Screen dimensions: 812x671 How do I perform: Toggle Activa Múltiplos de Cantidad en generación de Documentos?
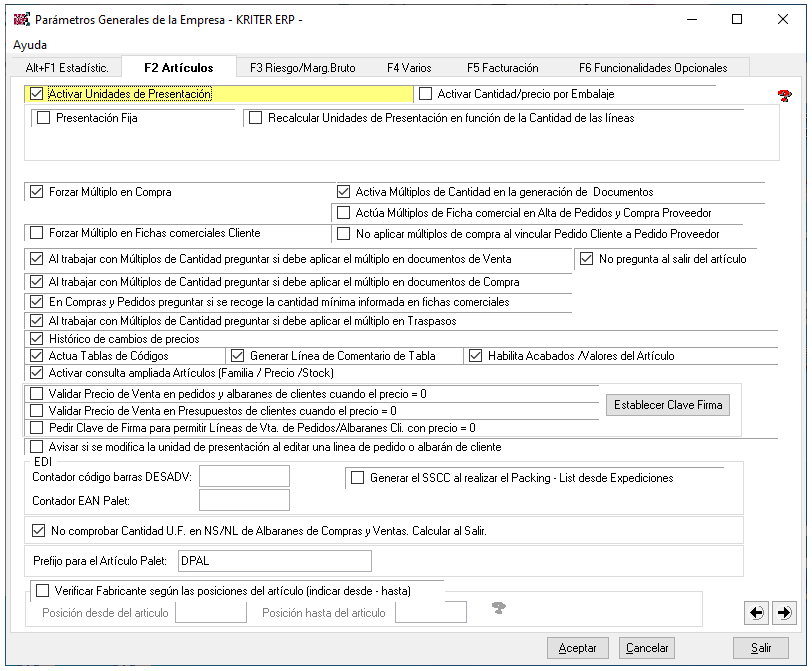pyautogui.click(x=343, y=192)
